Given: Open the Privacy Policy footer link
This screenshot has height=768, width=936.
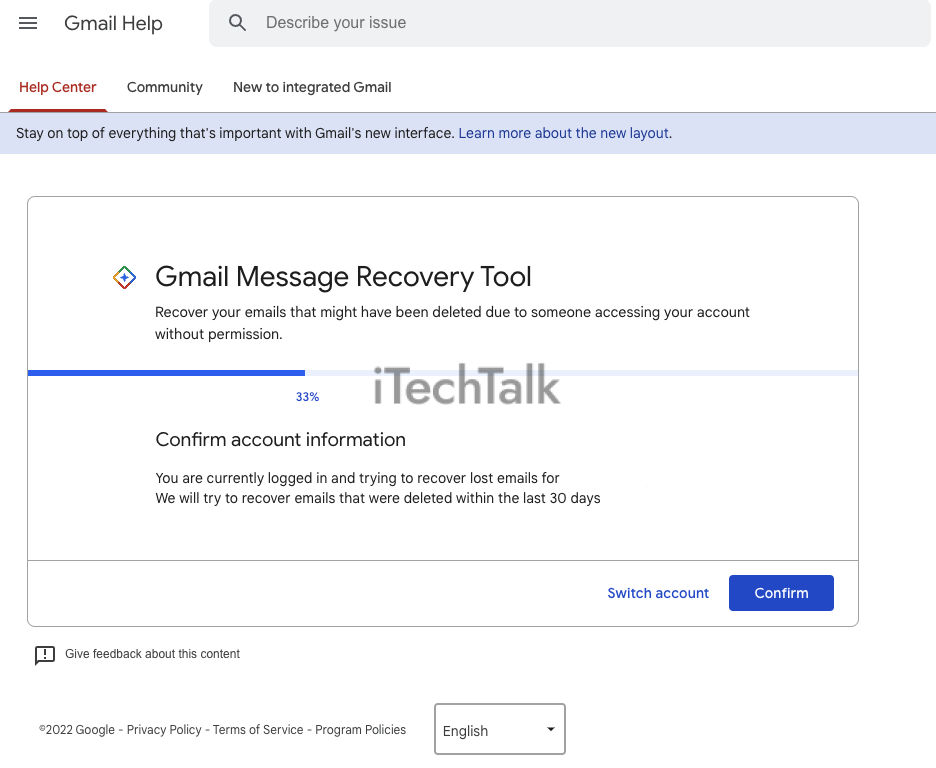Looking at the screenshot, I should 164,730.
